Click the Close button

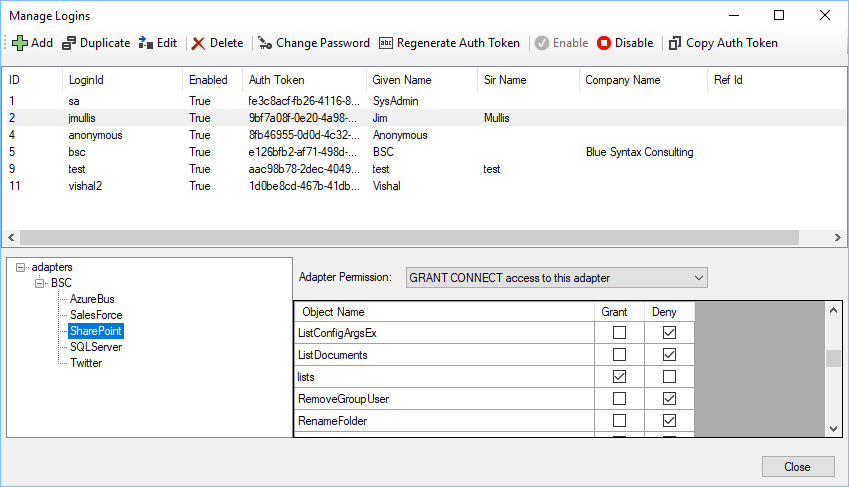coord(797,467)
